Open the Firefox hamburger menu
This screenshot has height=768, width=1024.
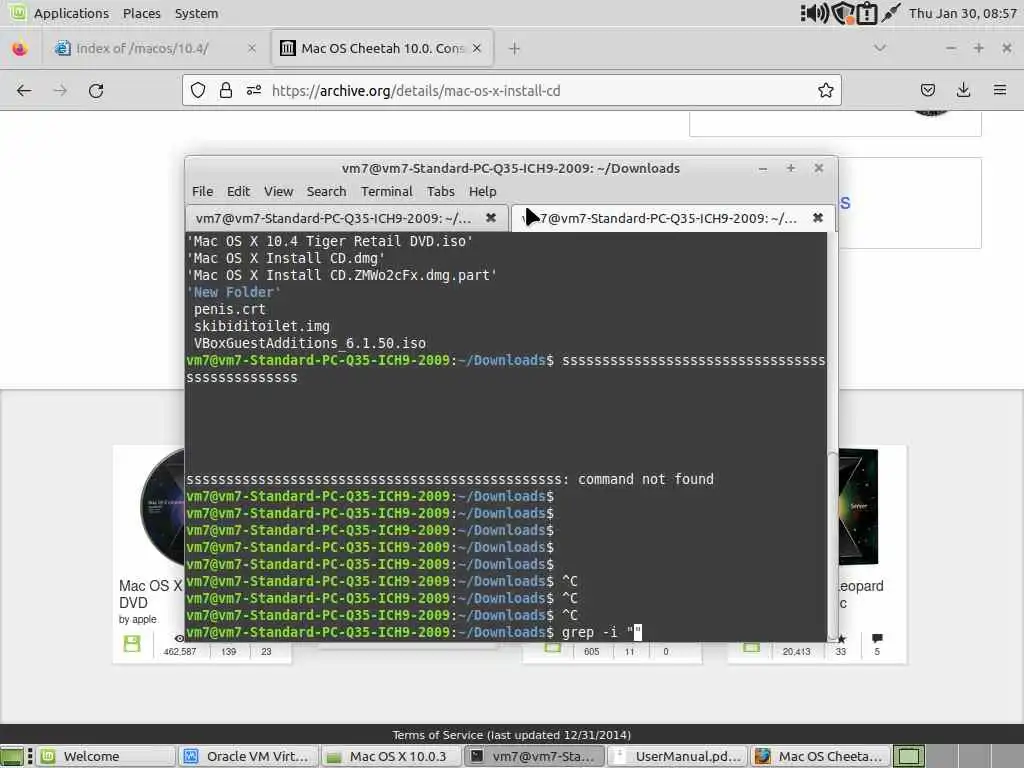(x=1000, y=91)
